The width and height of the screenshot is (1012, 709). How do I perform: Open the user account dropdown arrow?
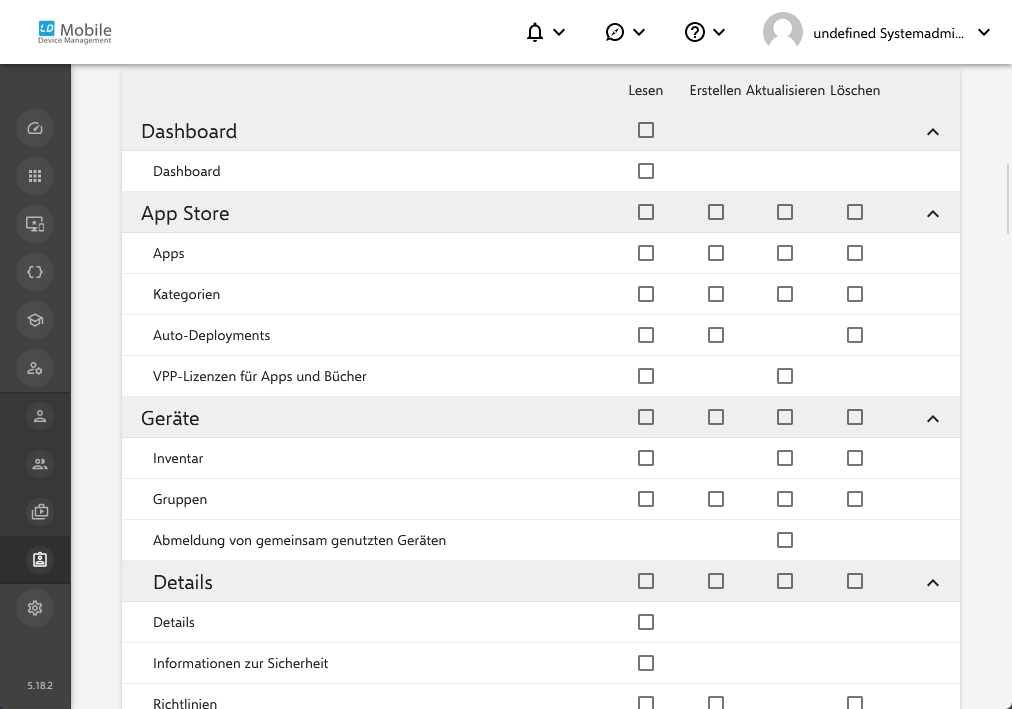[984, 32]
